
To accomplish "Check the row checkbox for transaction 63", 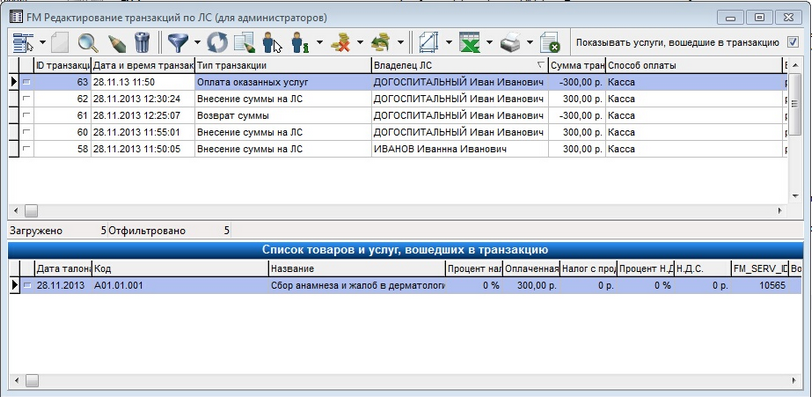I will click(x=26, y=82).
